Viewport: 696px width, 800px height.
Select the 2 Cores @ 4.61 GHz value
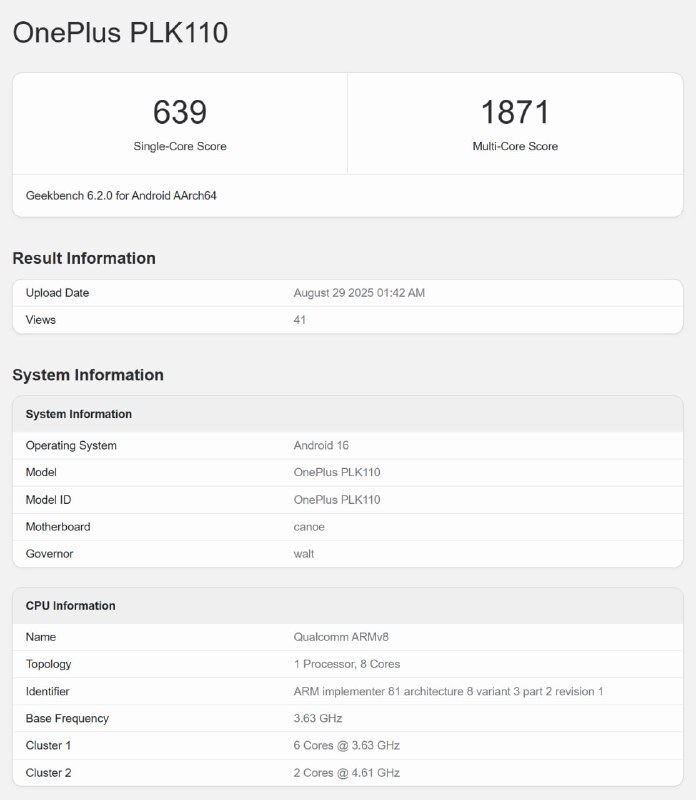click(346, 773)
